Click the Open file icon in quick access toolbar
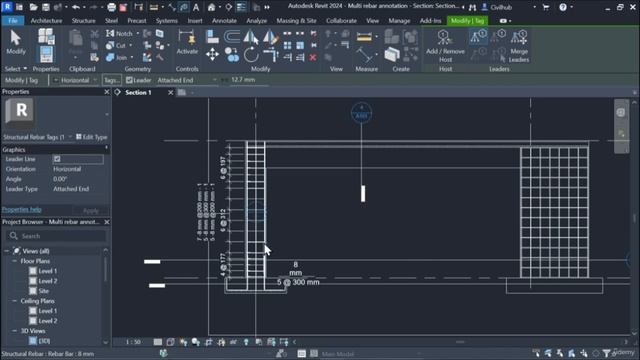 click(33, 7)
